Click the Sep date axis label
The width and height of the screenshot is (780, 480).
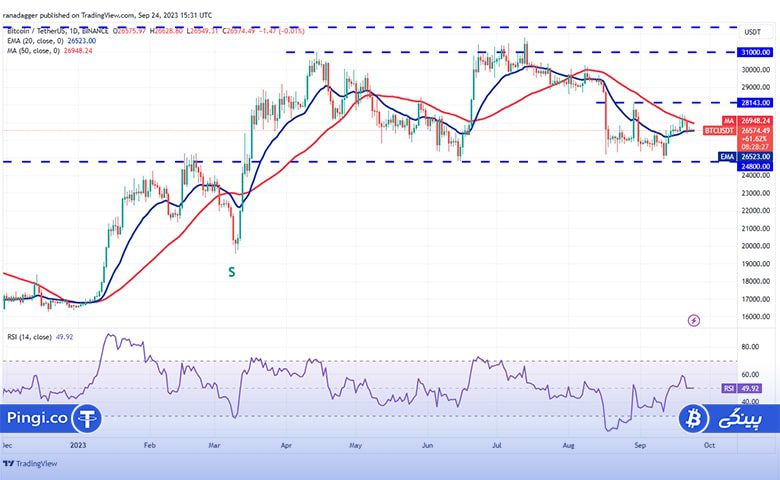(x=640, y=445)
